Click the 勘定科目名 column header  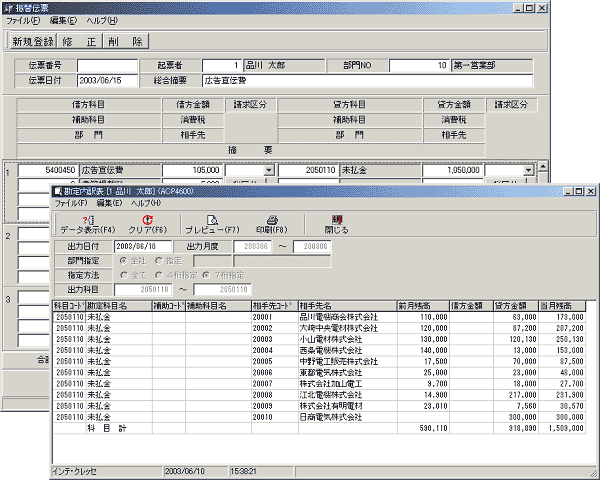(119, 306)
